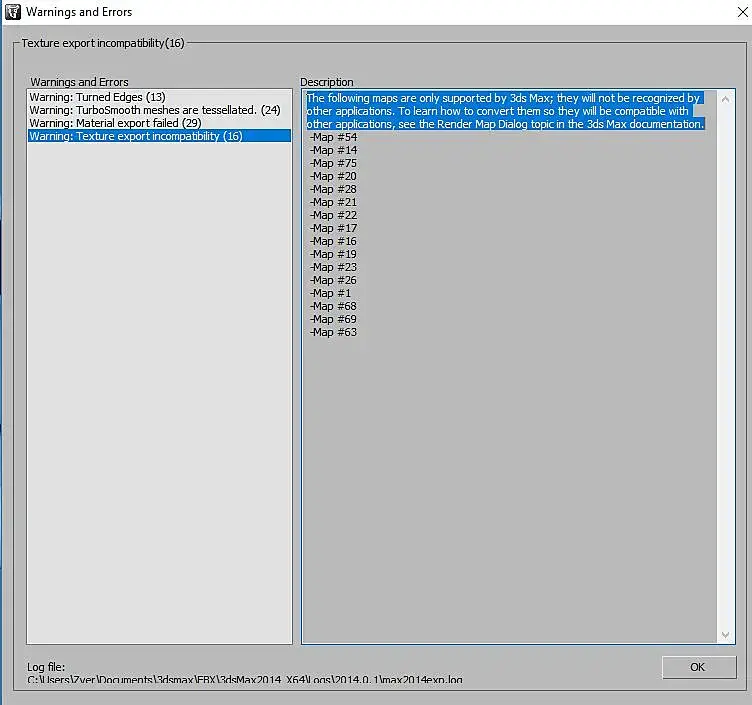Screen dimensions: 752x705
Task: Click the 3ds Max title bar icon
Action: (x=12, y=12)
